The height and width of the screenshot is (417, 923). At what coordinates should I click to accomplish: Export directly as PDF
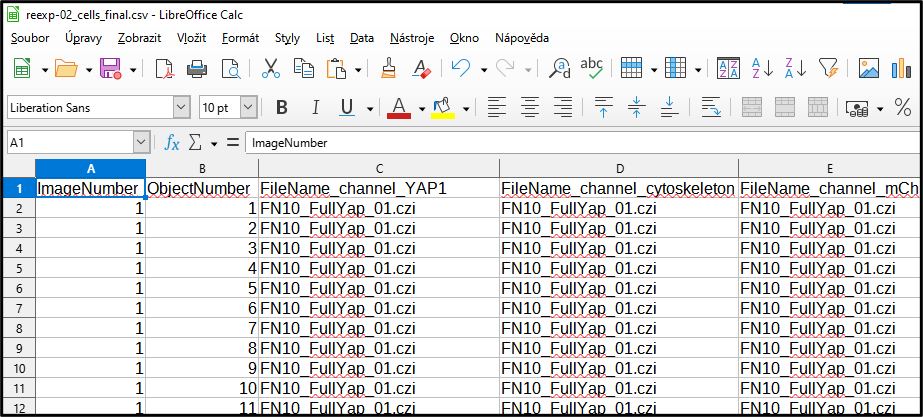pyautogui.click(x=164, y=69)
